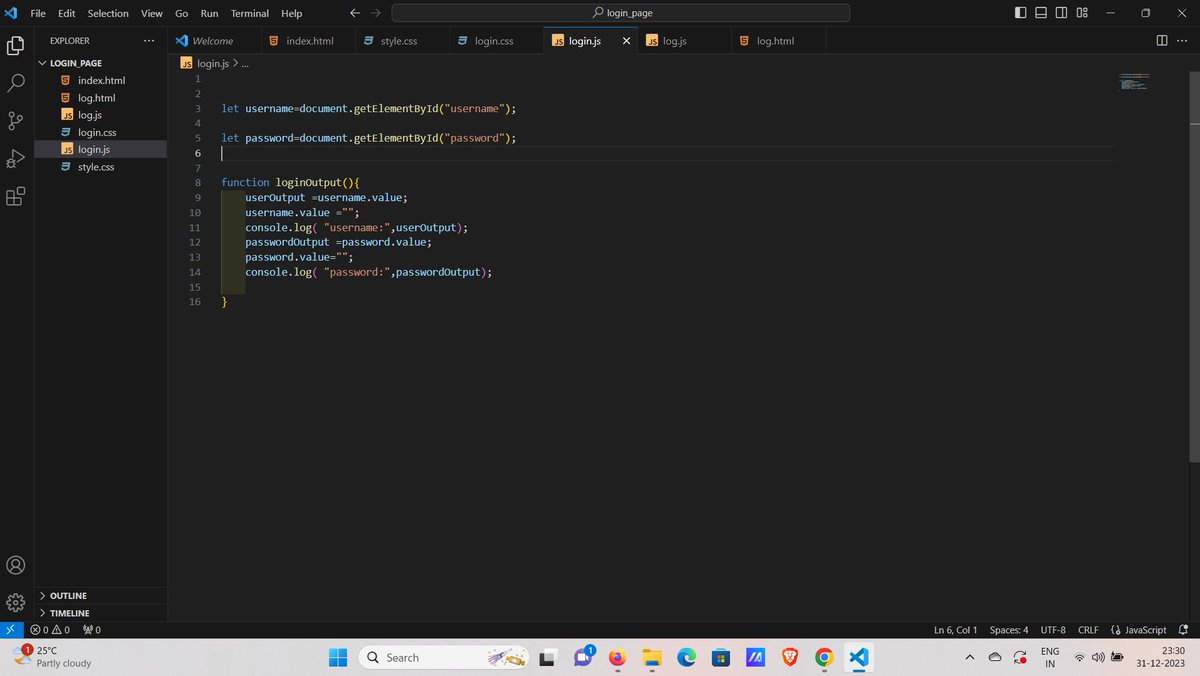Screen dimensions: 1200x676
Task: Go back with the navigation arrow
Action: coord(355,13)
